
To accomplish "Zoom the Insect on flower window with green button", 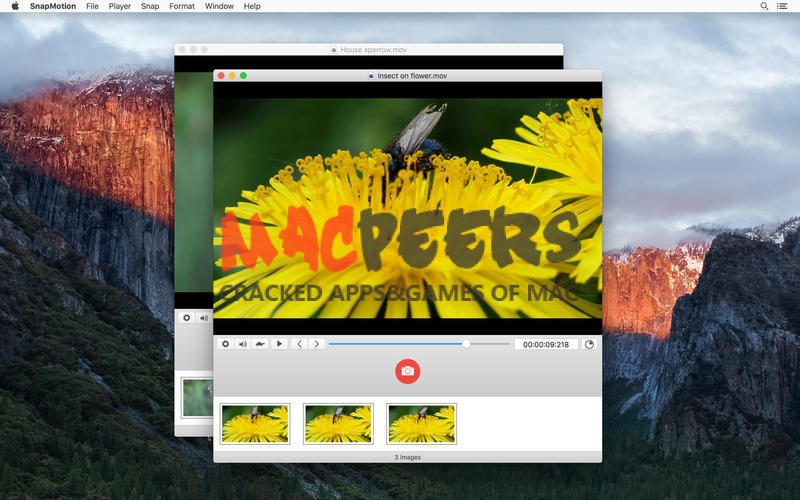I will pos(243,76).
